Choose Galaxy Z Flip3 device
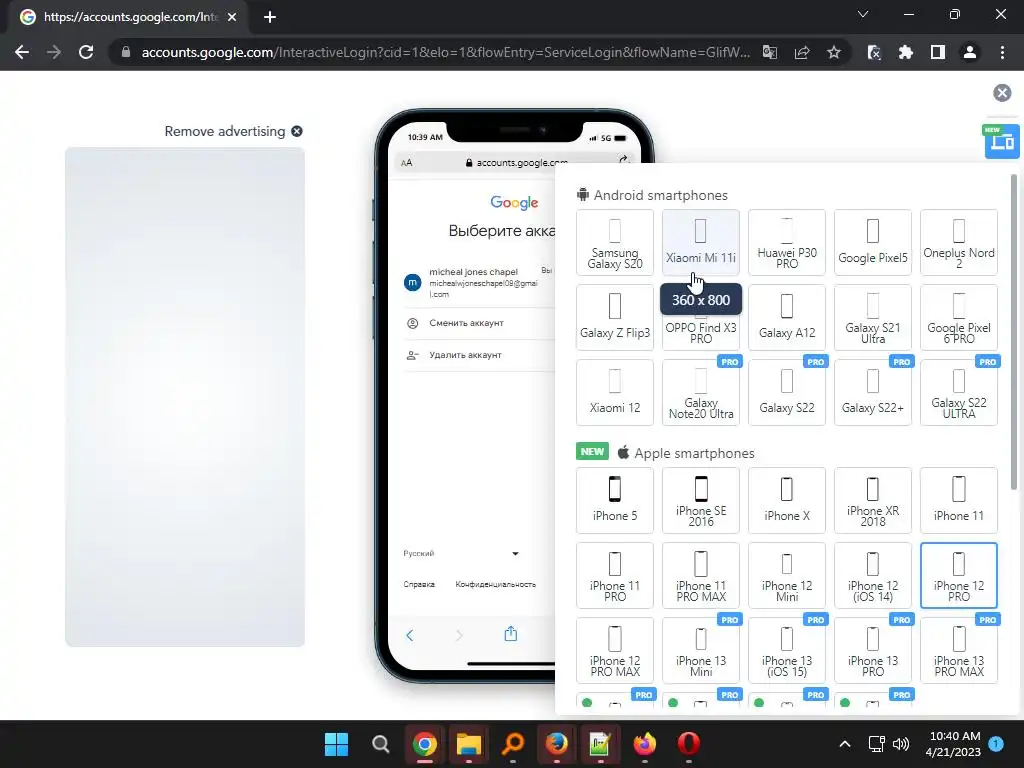1024x768 pixels. click(x=615, y=317)
